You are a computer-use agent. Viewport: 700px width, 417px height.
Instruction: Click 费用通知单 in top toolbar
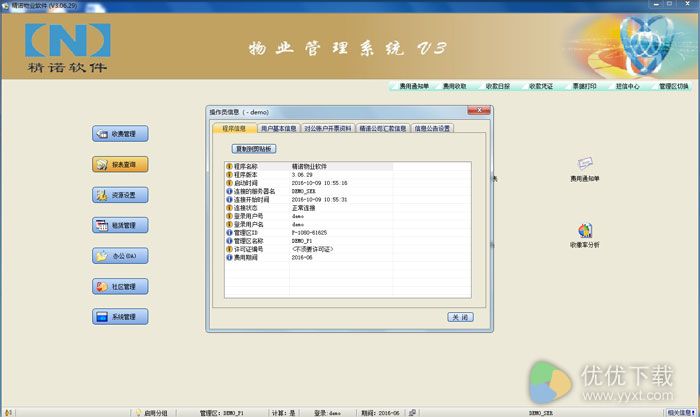click(x=414, y=86)
